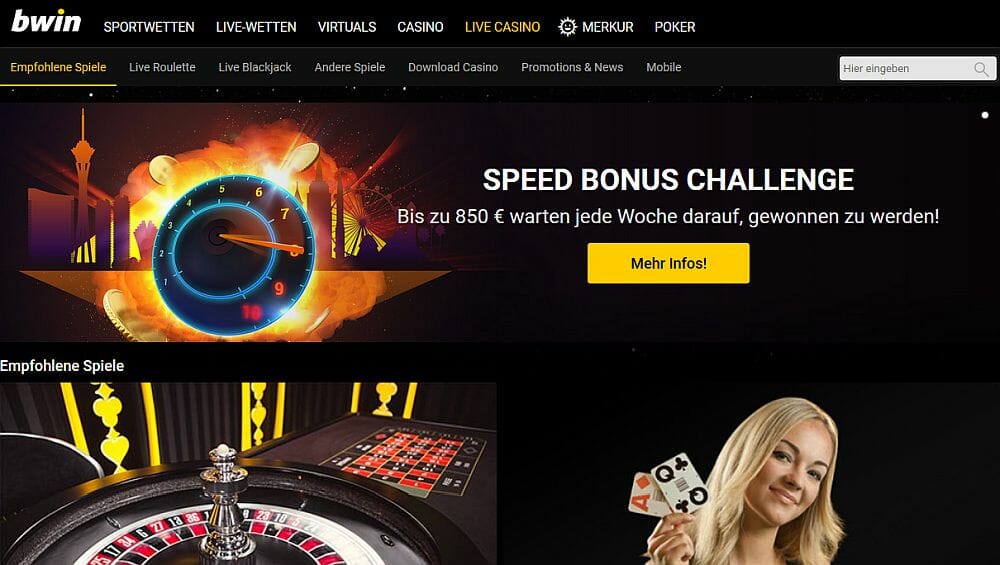Viewport: 1000px width, 565px height.
Task: Go to the Virtuals page
Action: click(347, 27)
